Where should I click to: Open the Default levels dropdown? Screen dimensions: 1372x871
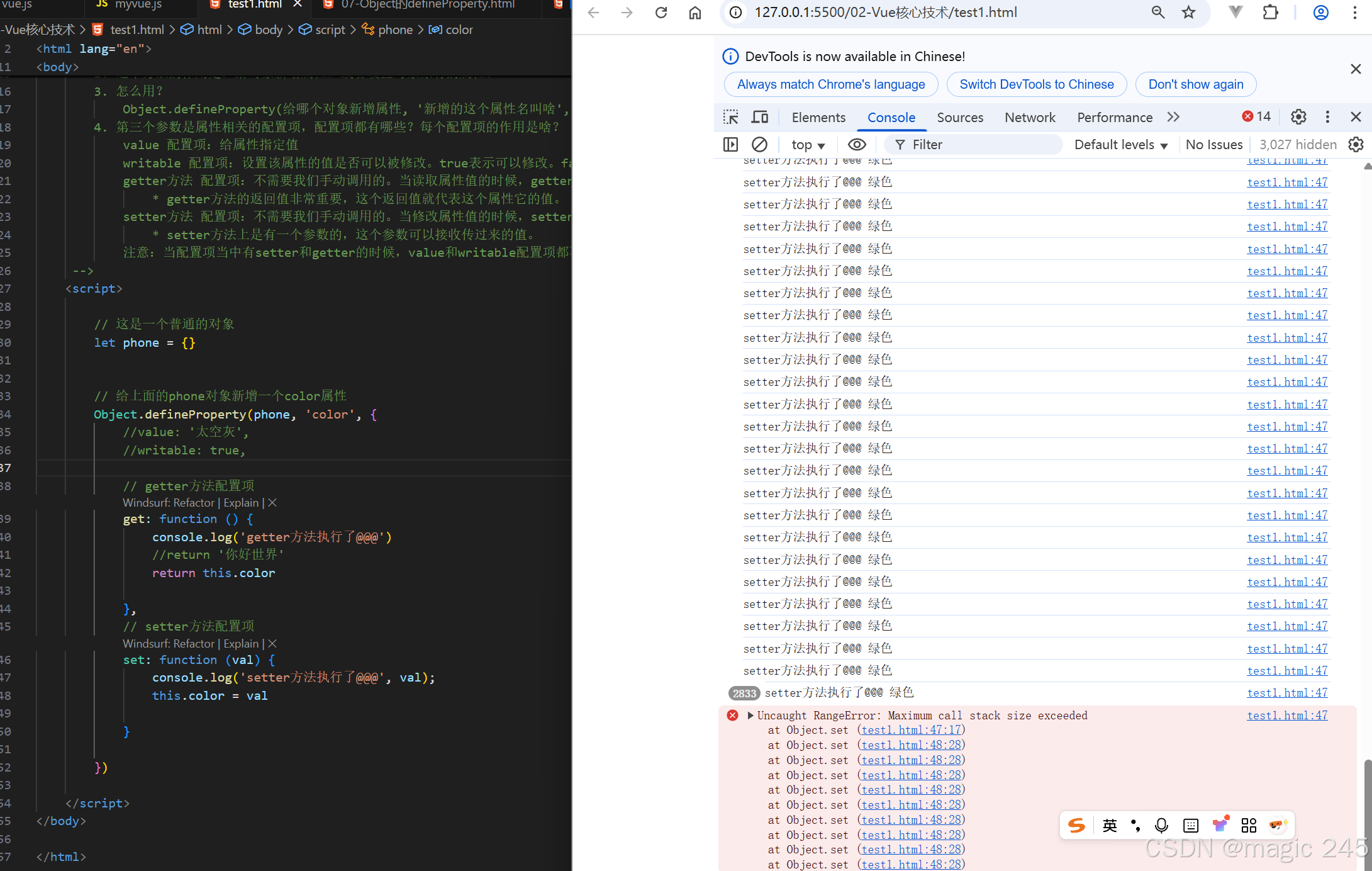1120,145
